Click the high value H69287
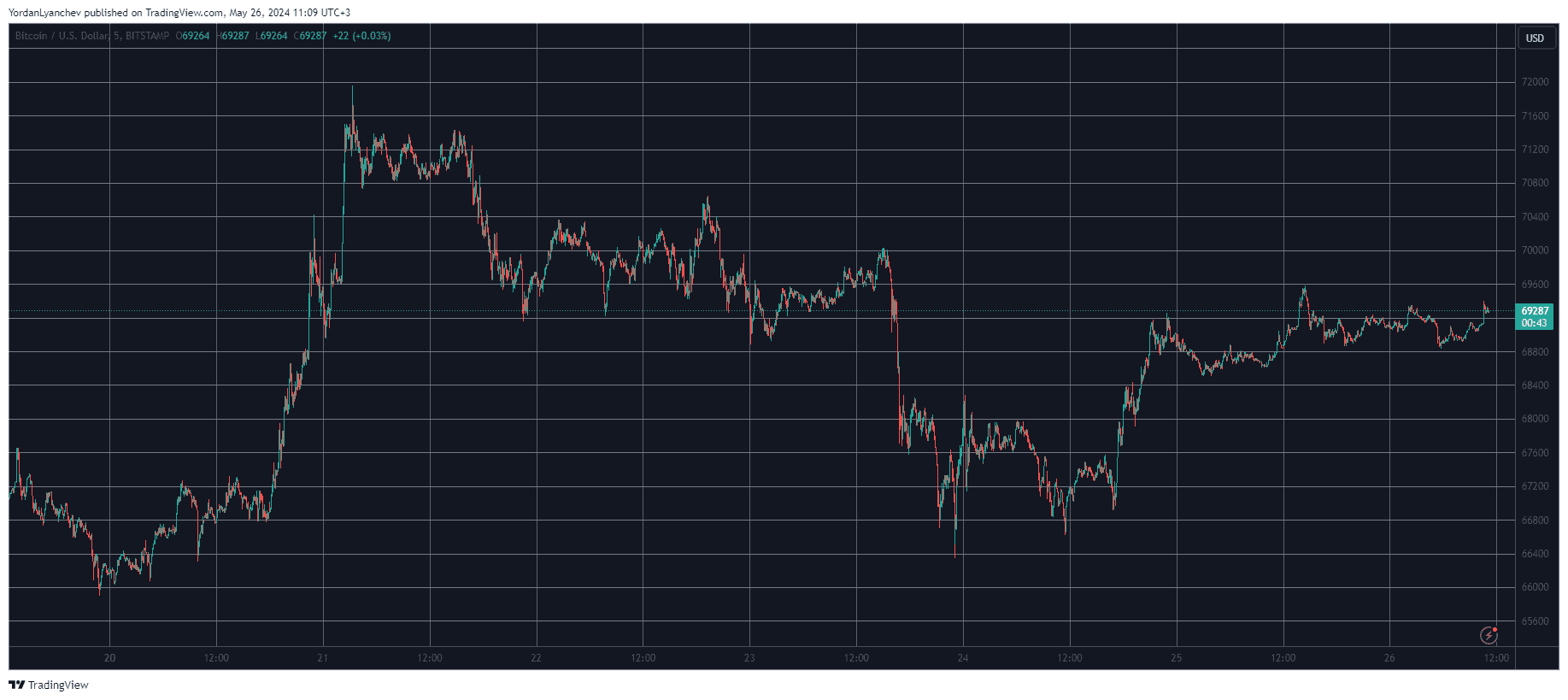Viewport: 1568px width, 700px height. point(233,36)
